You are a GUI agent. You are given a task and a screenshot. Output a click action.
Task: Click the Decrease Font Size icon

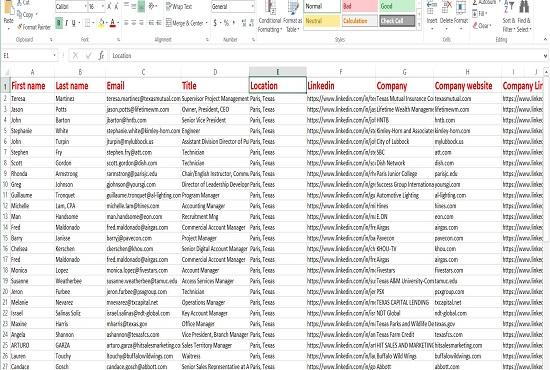coord(116,6)
